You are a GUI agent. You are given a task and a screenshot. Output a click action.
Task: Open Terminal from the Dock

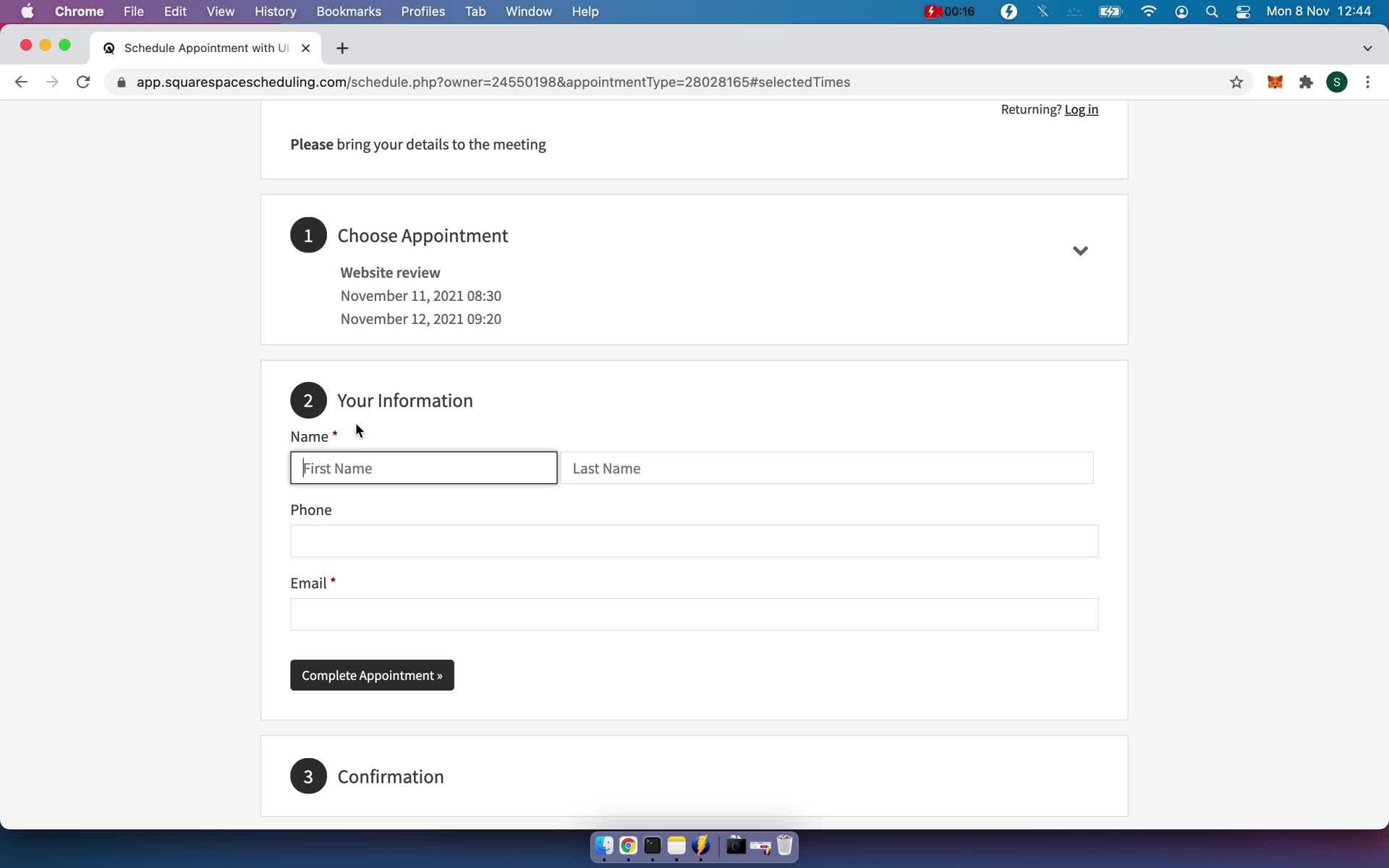point(653,846)
